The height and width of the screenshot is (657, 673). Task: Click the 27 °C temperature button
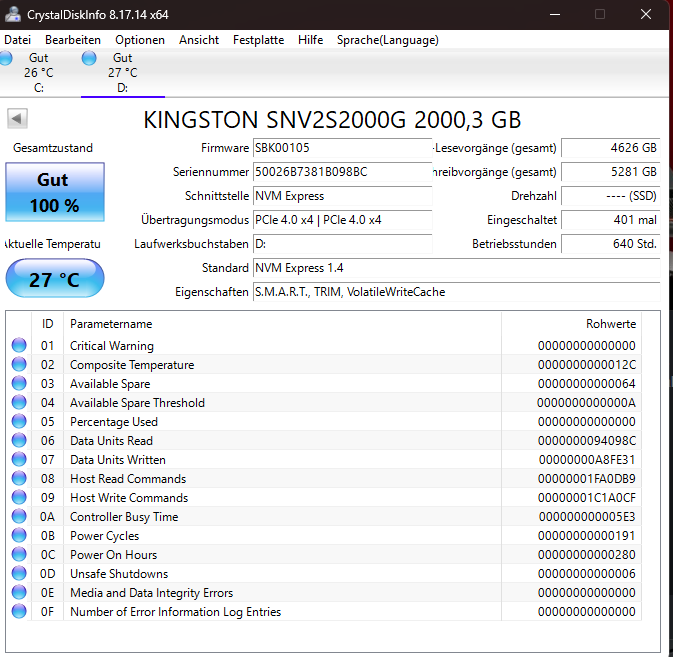tap(55, 278)
